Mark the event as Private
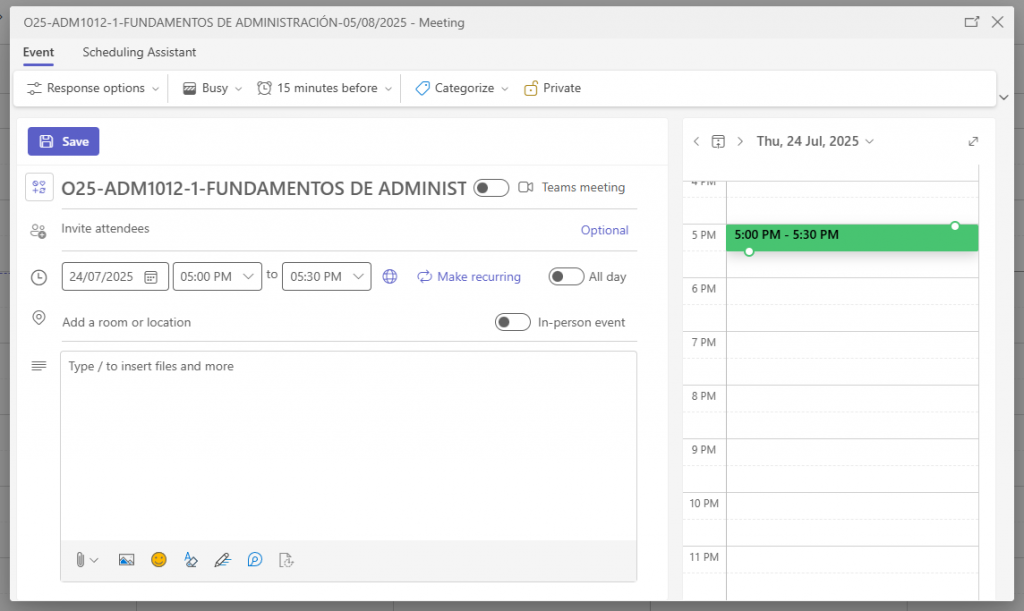The height and width of the screenshot is (611, 1024). (552, 88)
